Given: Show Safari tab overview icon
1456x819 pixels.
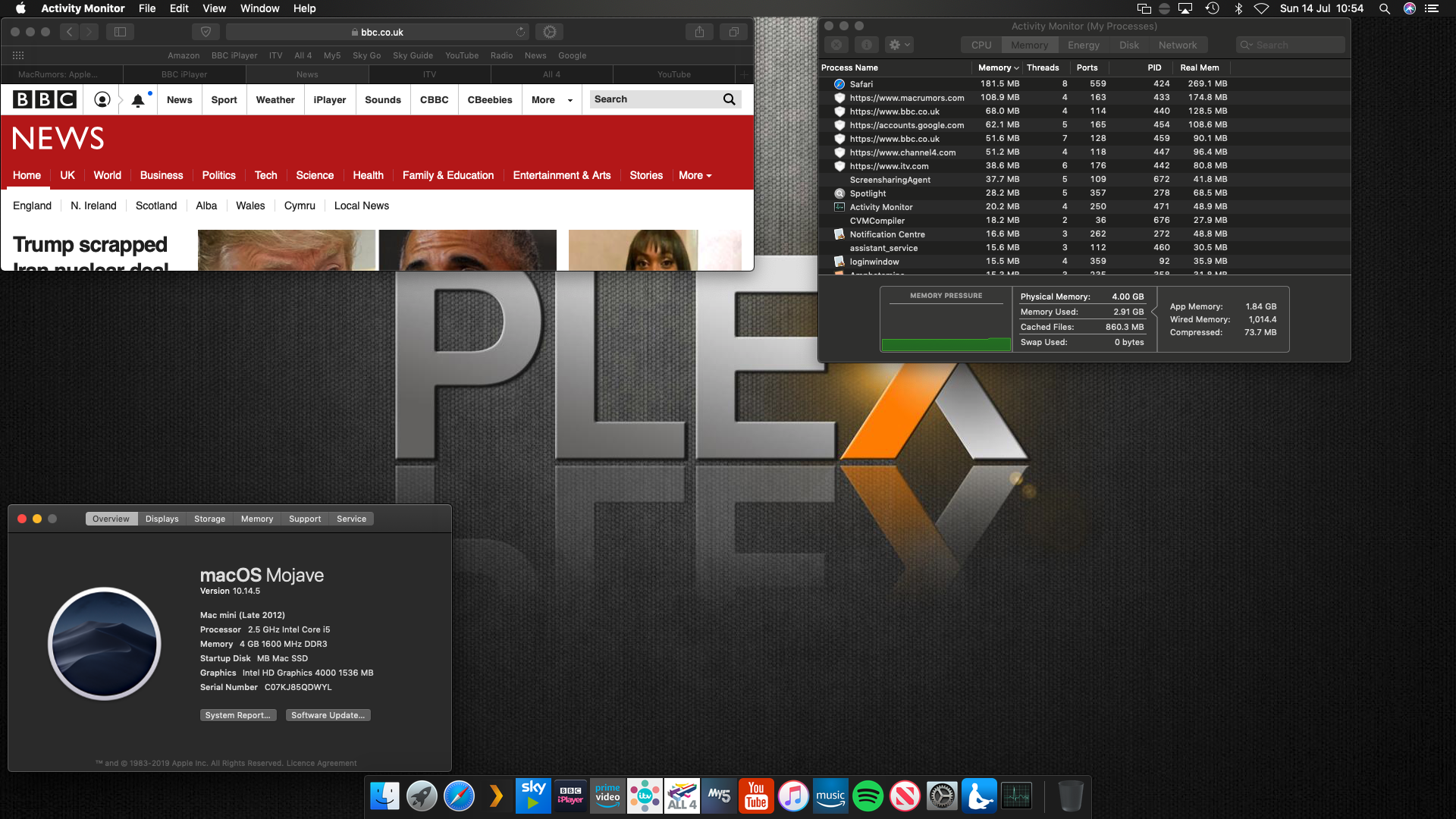Looking at the screenshot, I should 733,32.
